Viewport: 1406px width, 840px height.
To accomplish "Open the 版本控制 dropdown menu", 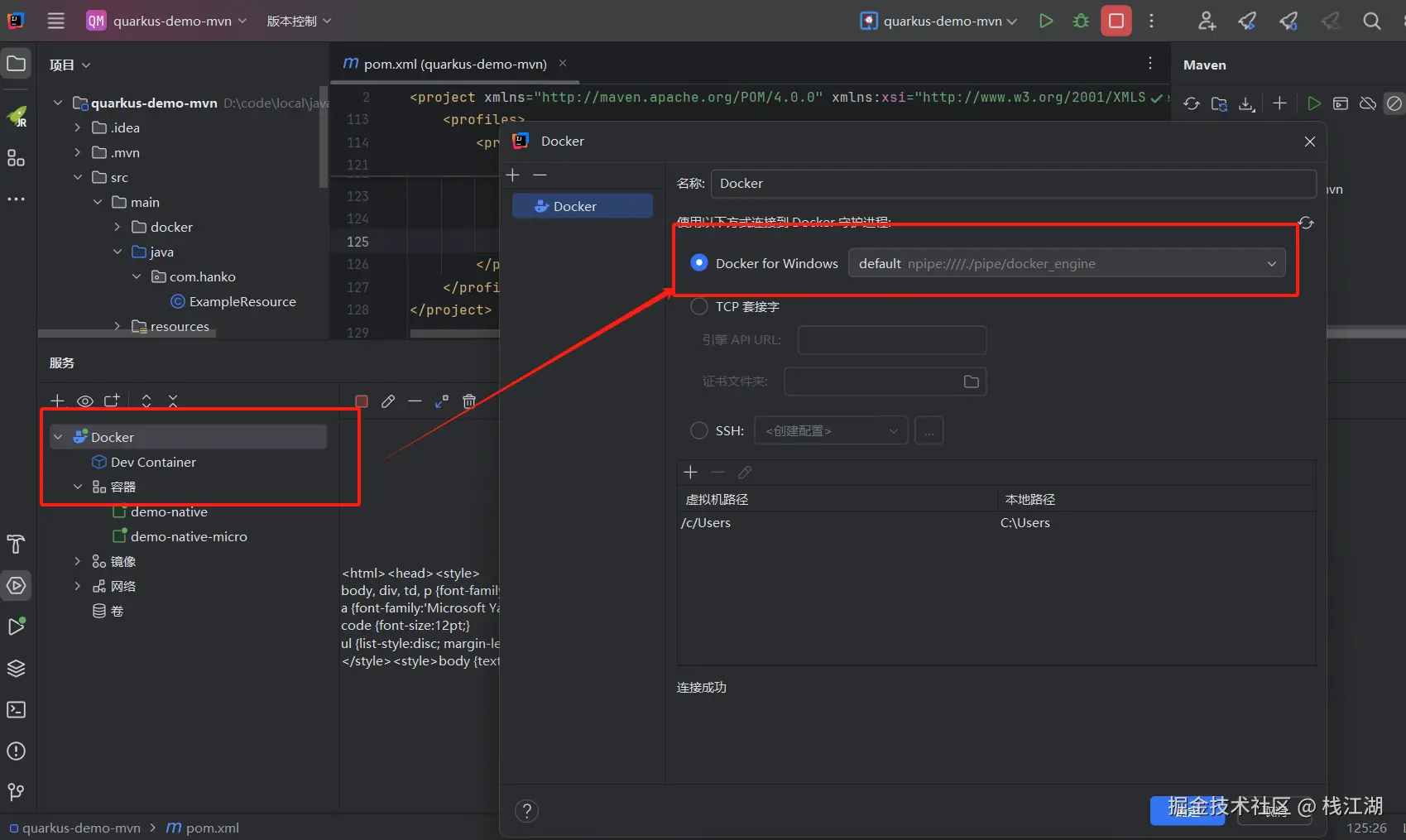I will tap(299, 21).
